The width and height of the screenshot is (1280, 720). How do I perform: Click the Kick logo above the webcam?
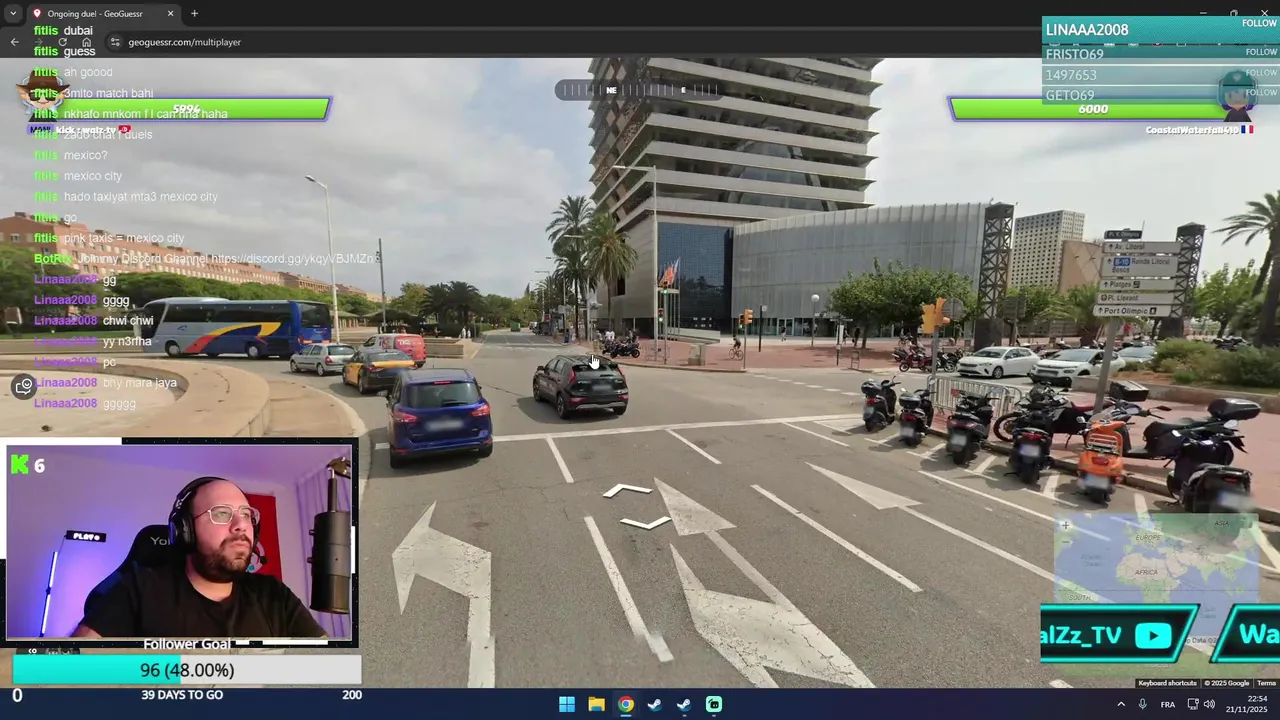pos(20,465)
